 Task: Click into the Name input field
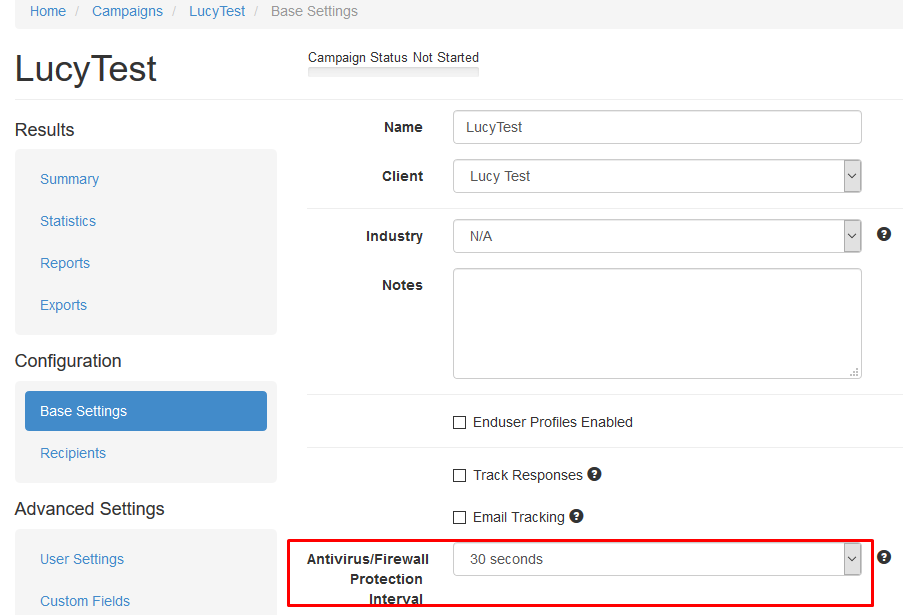pos(657,127)
